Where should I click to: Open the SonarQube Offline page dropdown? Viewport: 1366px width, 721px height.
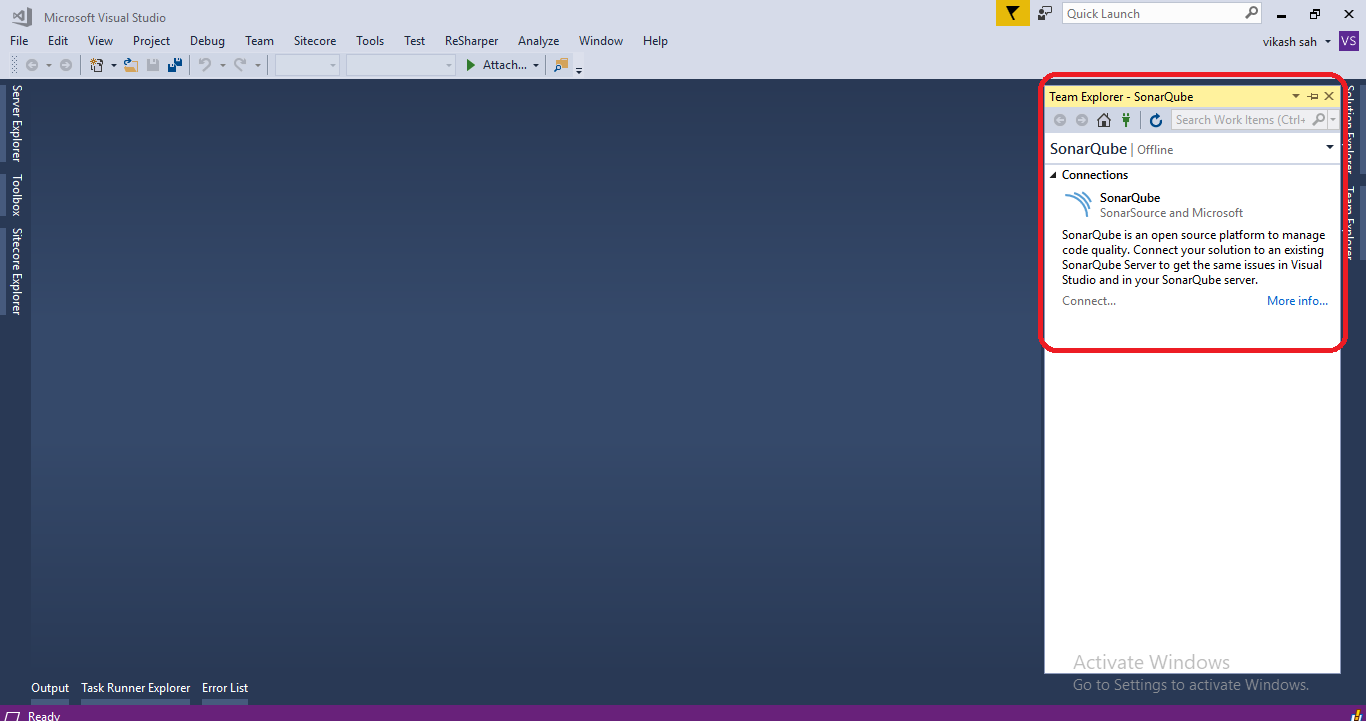[1330, 148]
